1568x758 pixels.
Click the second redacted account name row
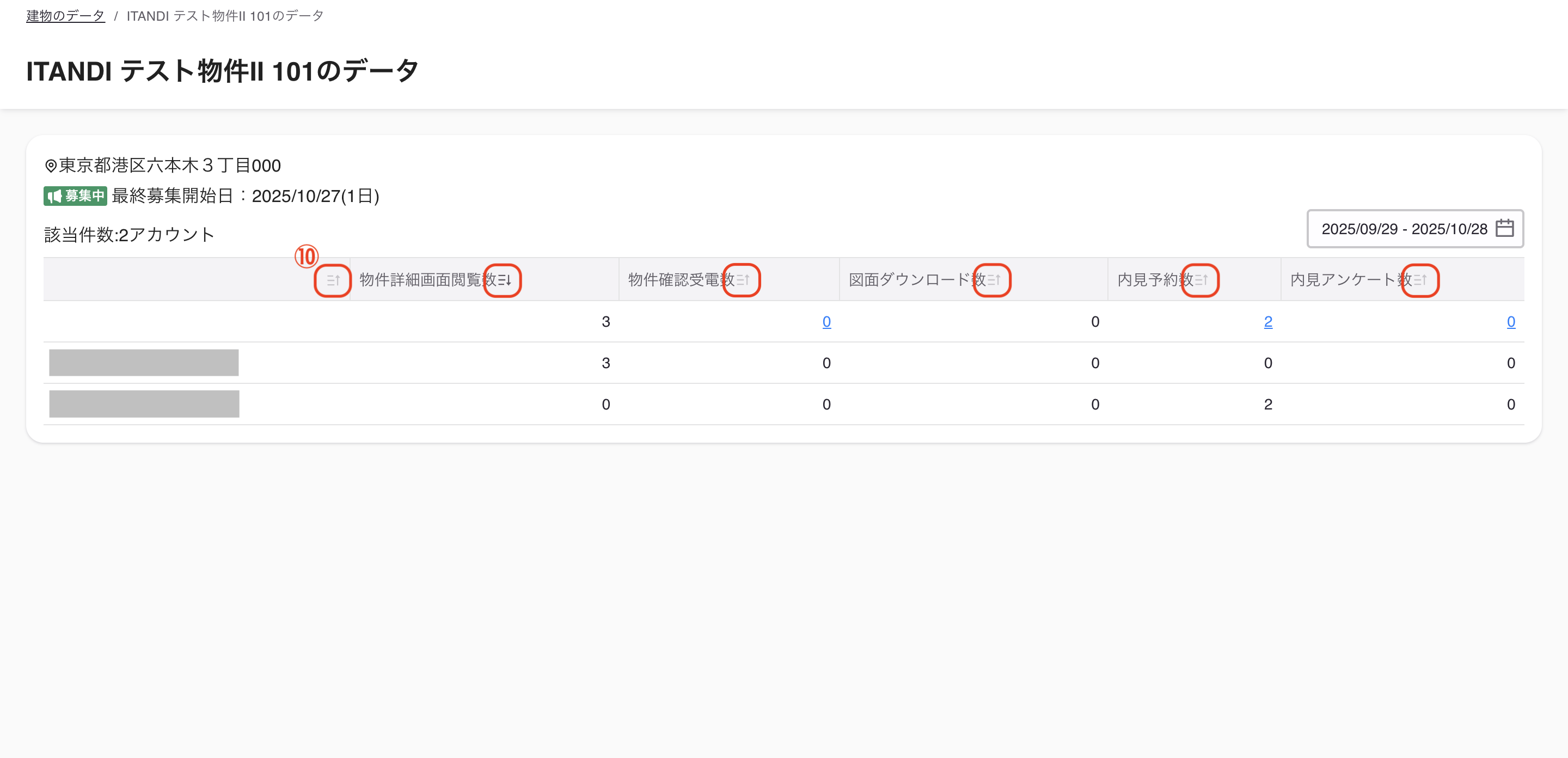tap(144, 404)
